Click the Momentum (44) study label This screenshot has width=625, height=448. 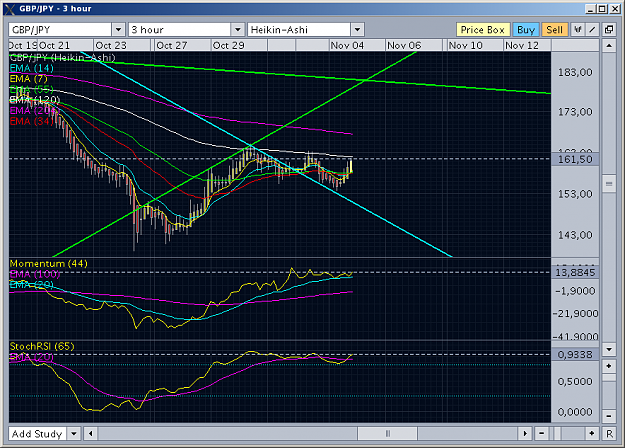pos(49,263)
